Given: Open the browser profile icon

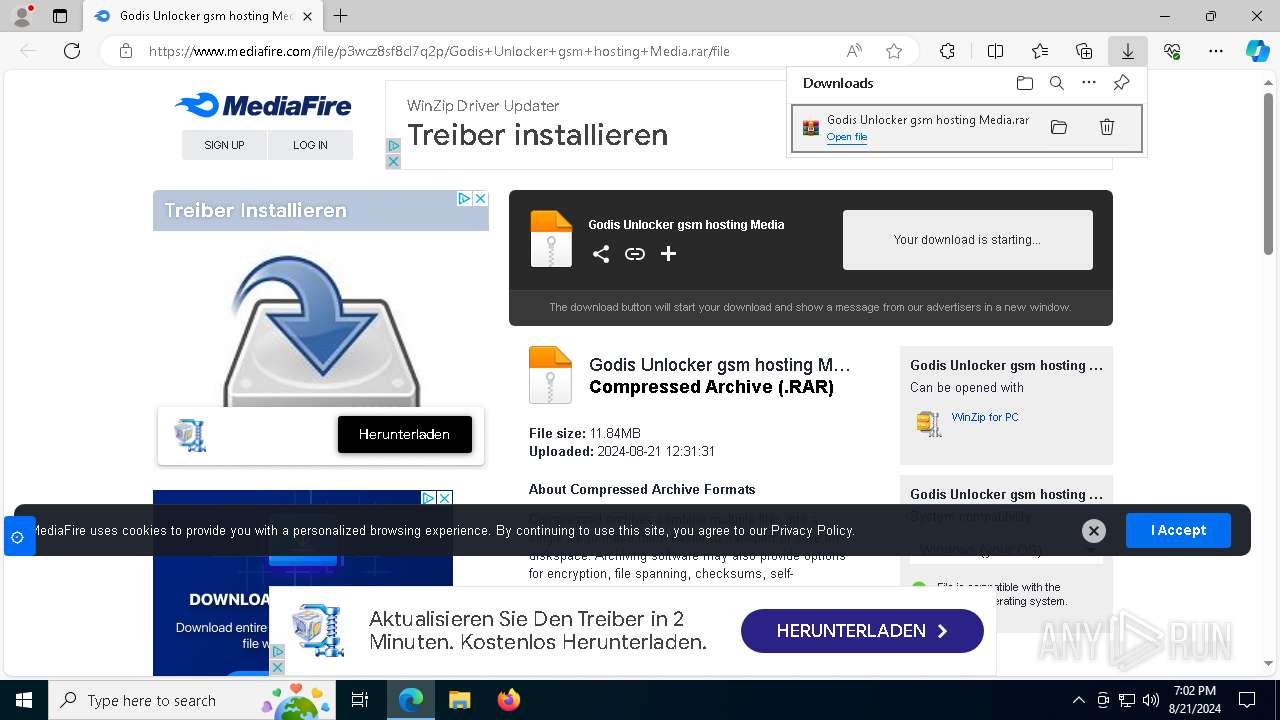Looking at the screenshot, I should [x=21, y=16].
